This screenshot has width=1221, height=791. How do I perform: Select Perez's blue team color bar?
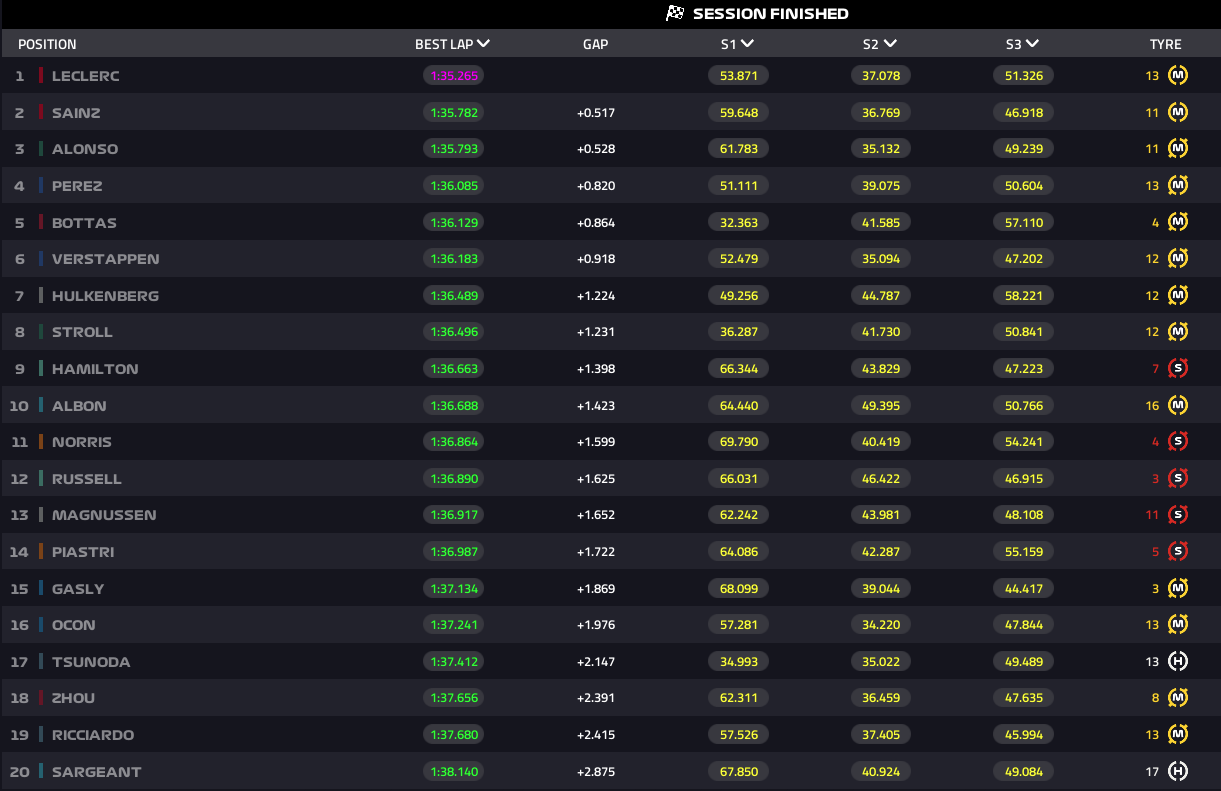tap(41, 186)
